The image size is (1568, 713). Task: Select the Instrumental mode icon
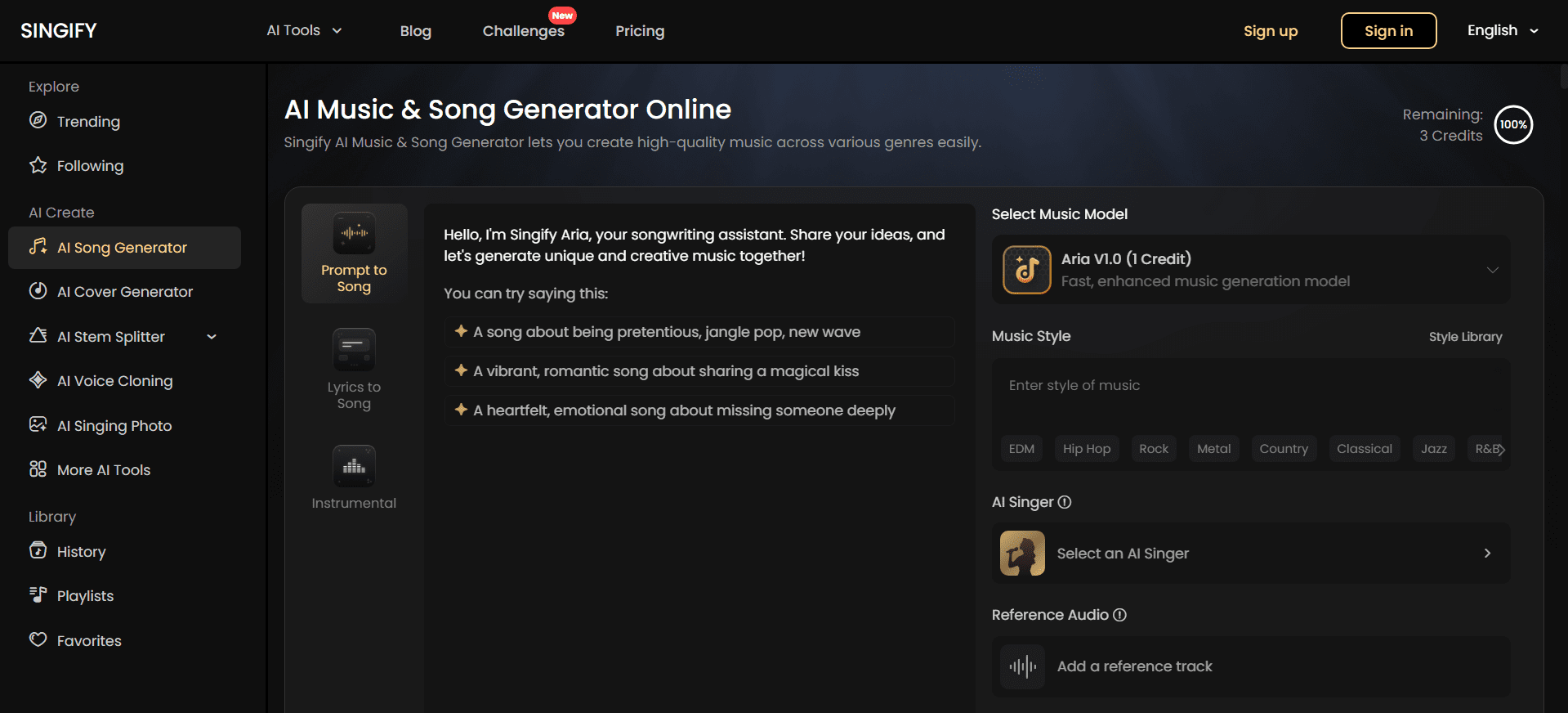(x=354, y=466)
